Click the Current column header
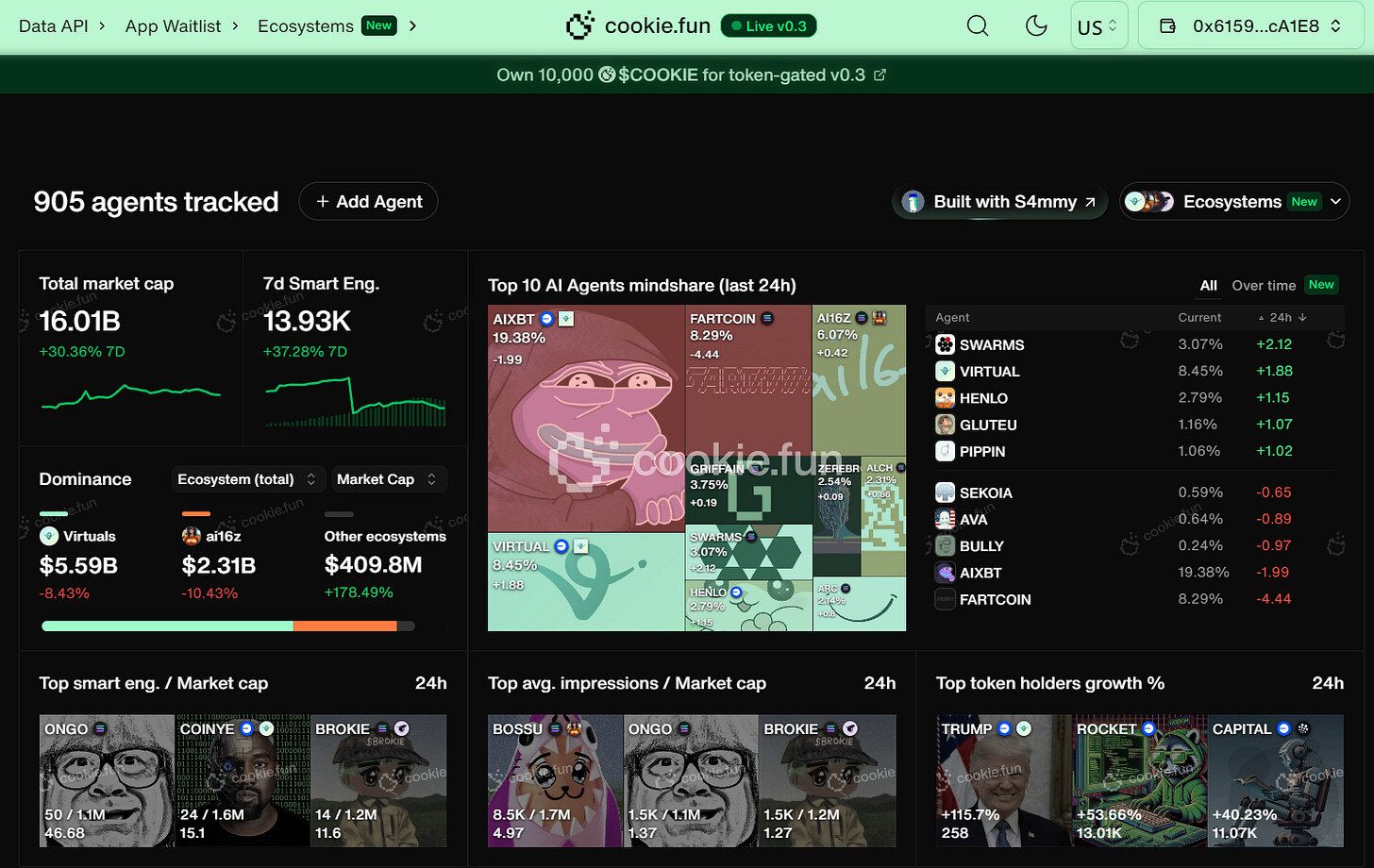 pyautogui.click(x=1199, y=318)
